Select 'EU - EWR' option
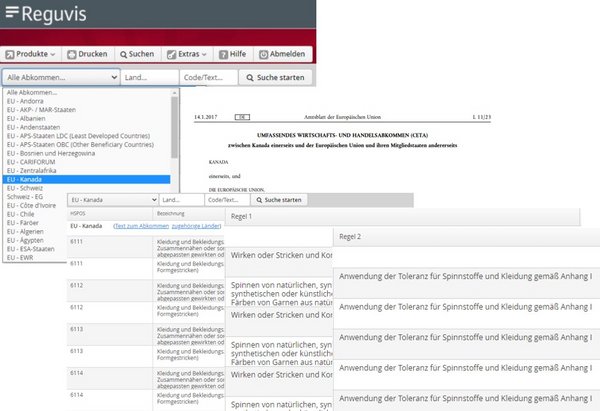The height and width of the screenshot is (411, 600). [20, 258]
